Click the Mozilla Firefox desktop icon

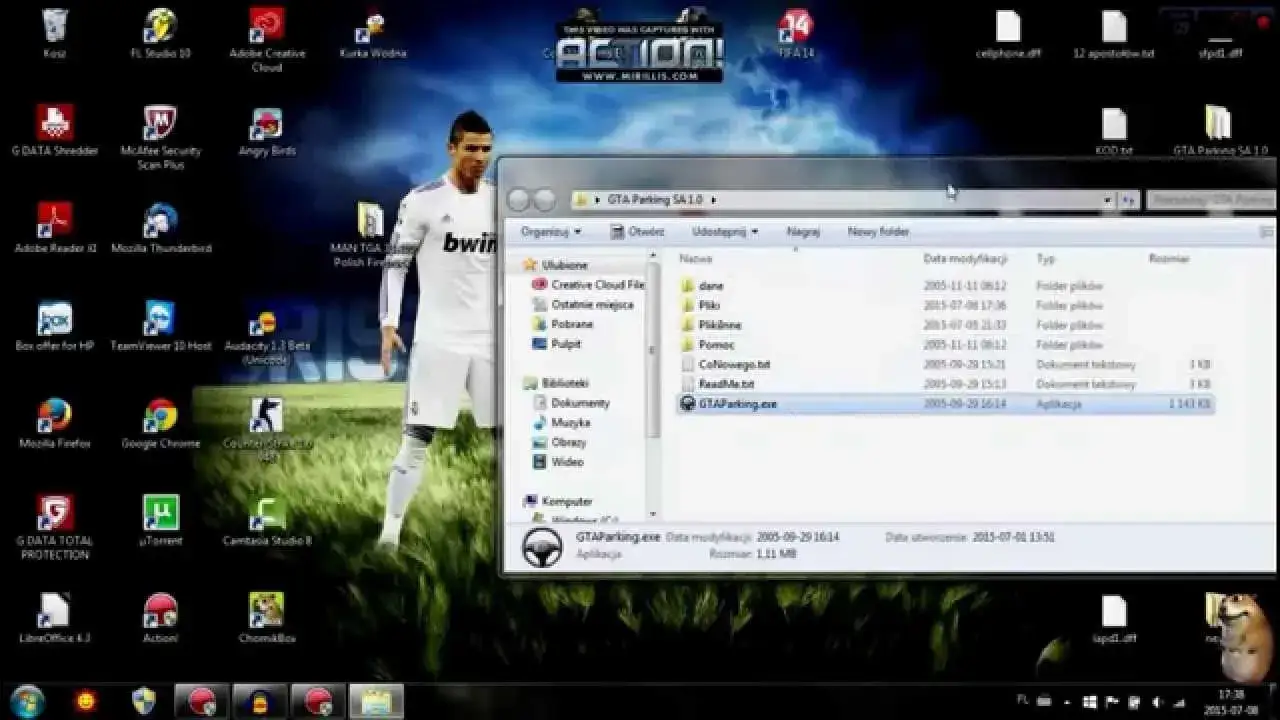54,417
